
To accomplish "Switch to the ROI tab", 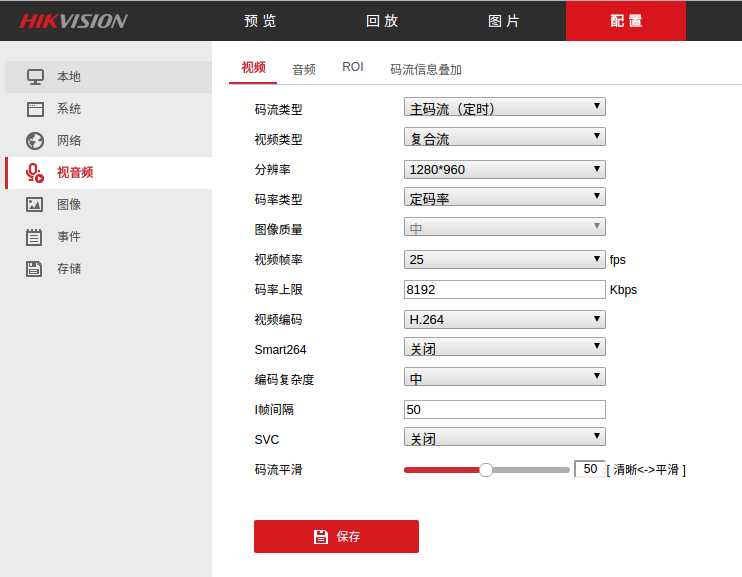I will 353,67.
